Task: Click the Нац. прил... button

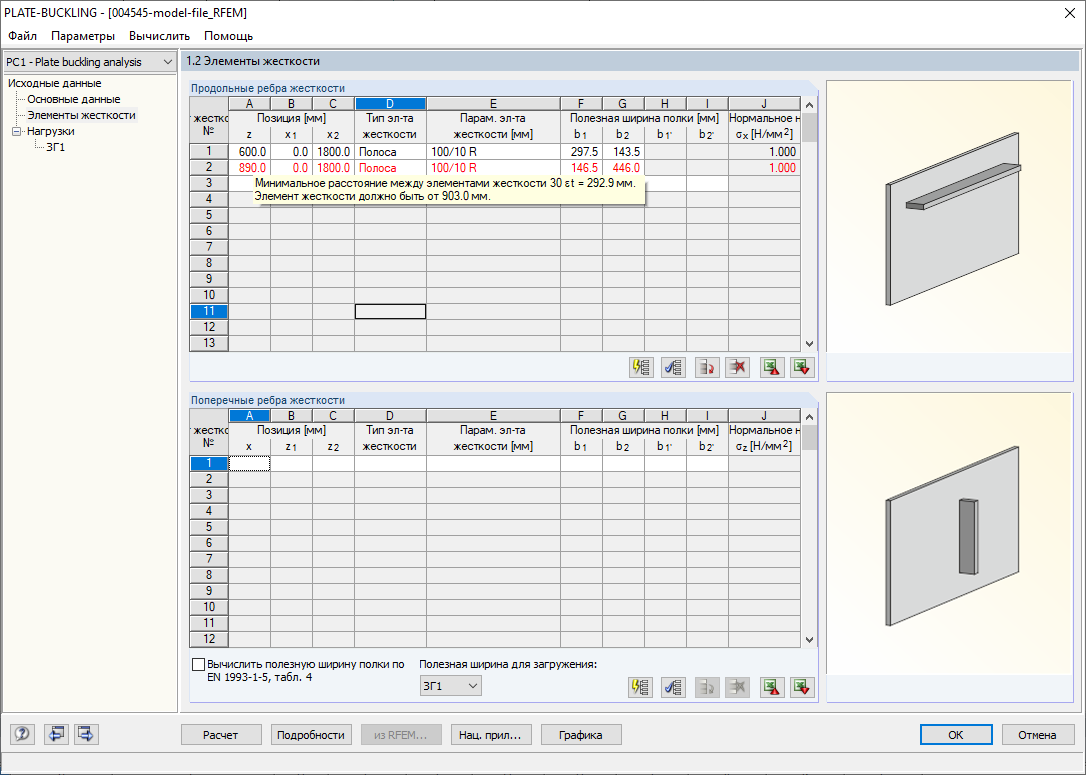Action: coord(490,735)
